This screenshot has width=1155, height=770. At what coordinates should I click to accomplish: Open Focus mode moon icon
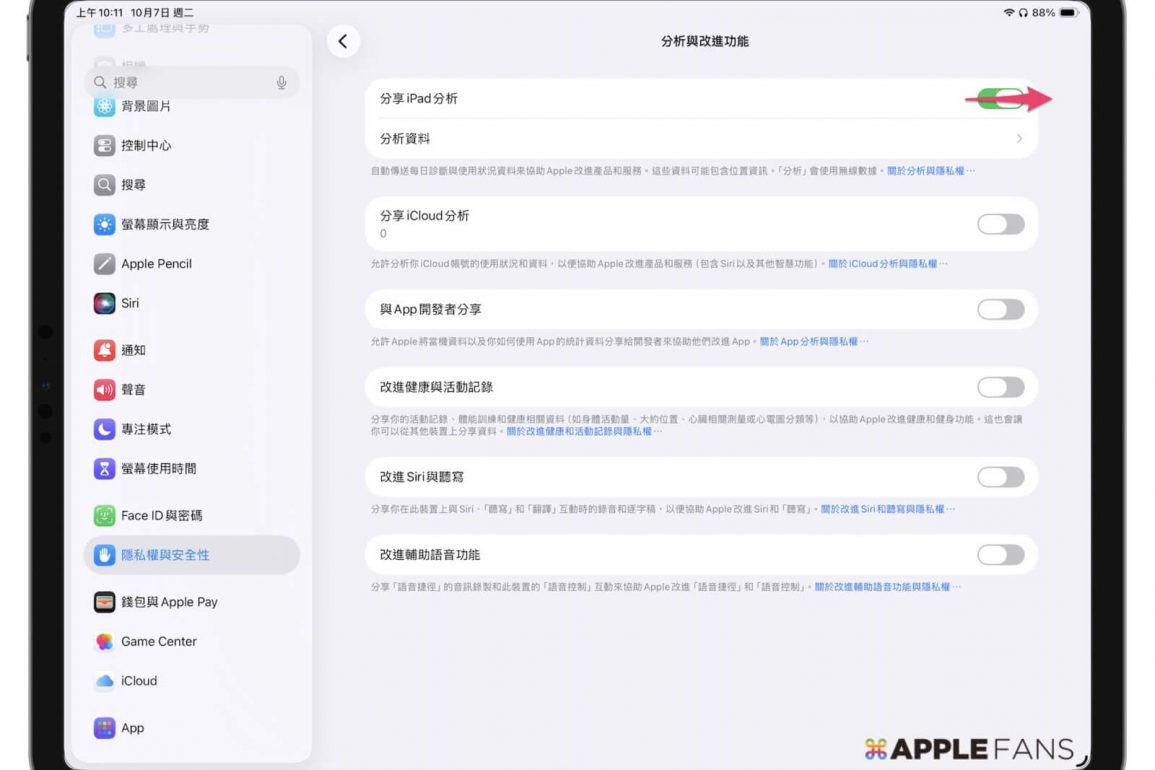coord(105,429)
